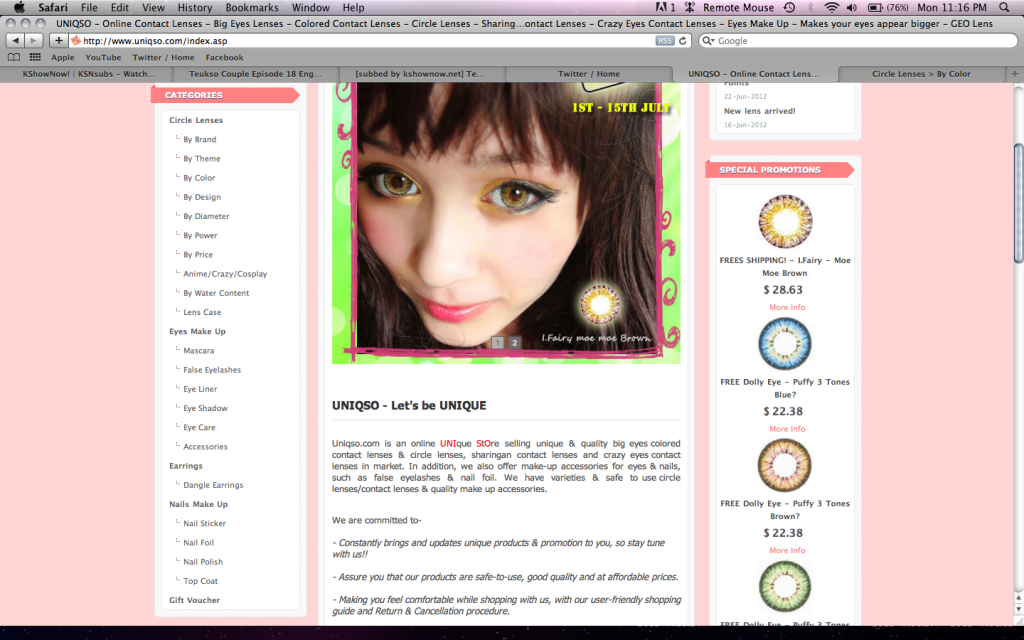
Task: Open the Puffy 3 Tones Blue lens thumbnail
Action: (784, 344)
